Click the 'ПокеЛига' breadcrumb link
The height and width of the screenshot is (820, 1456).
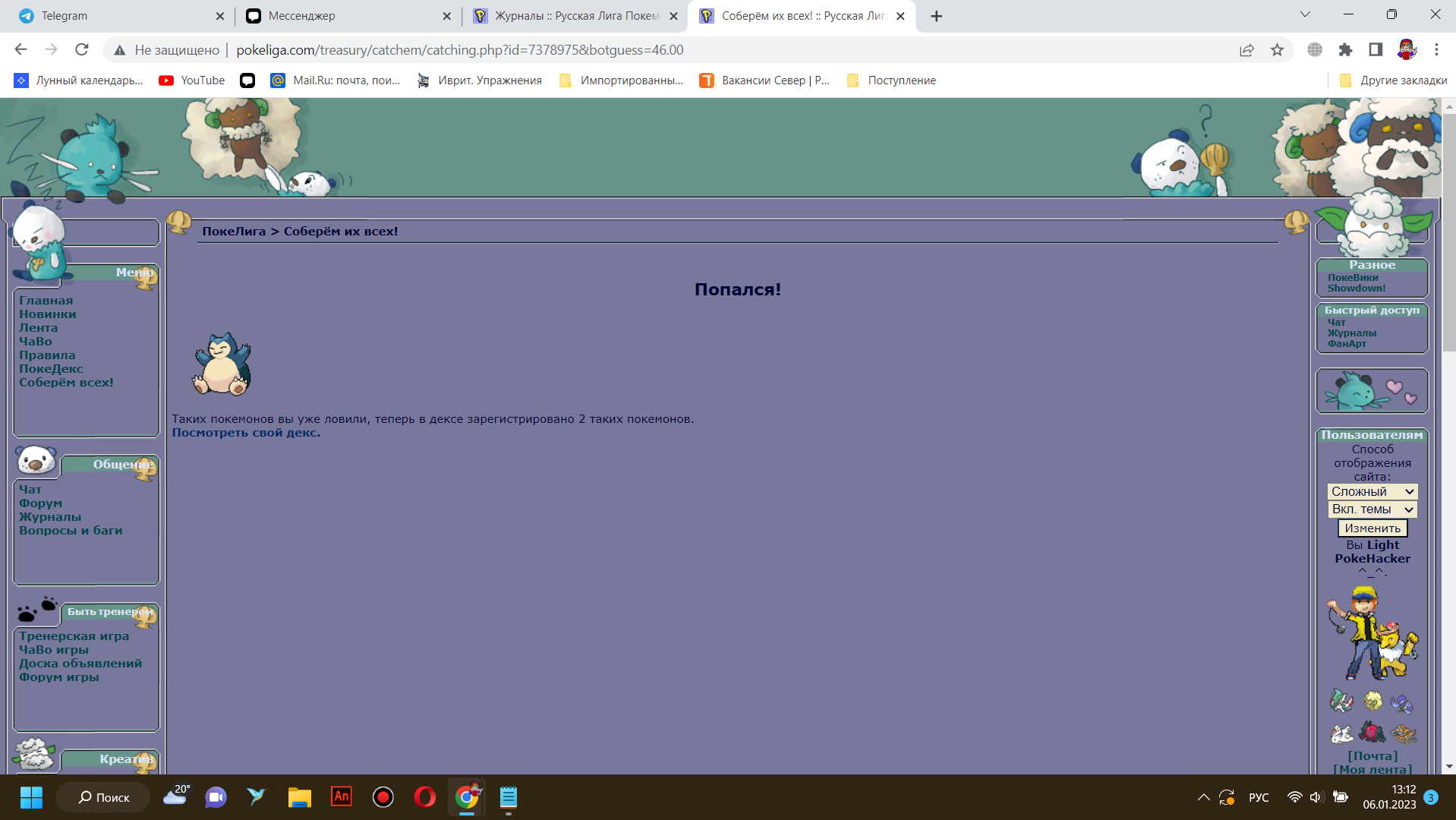click(x=234, y=232)
